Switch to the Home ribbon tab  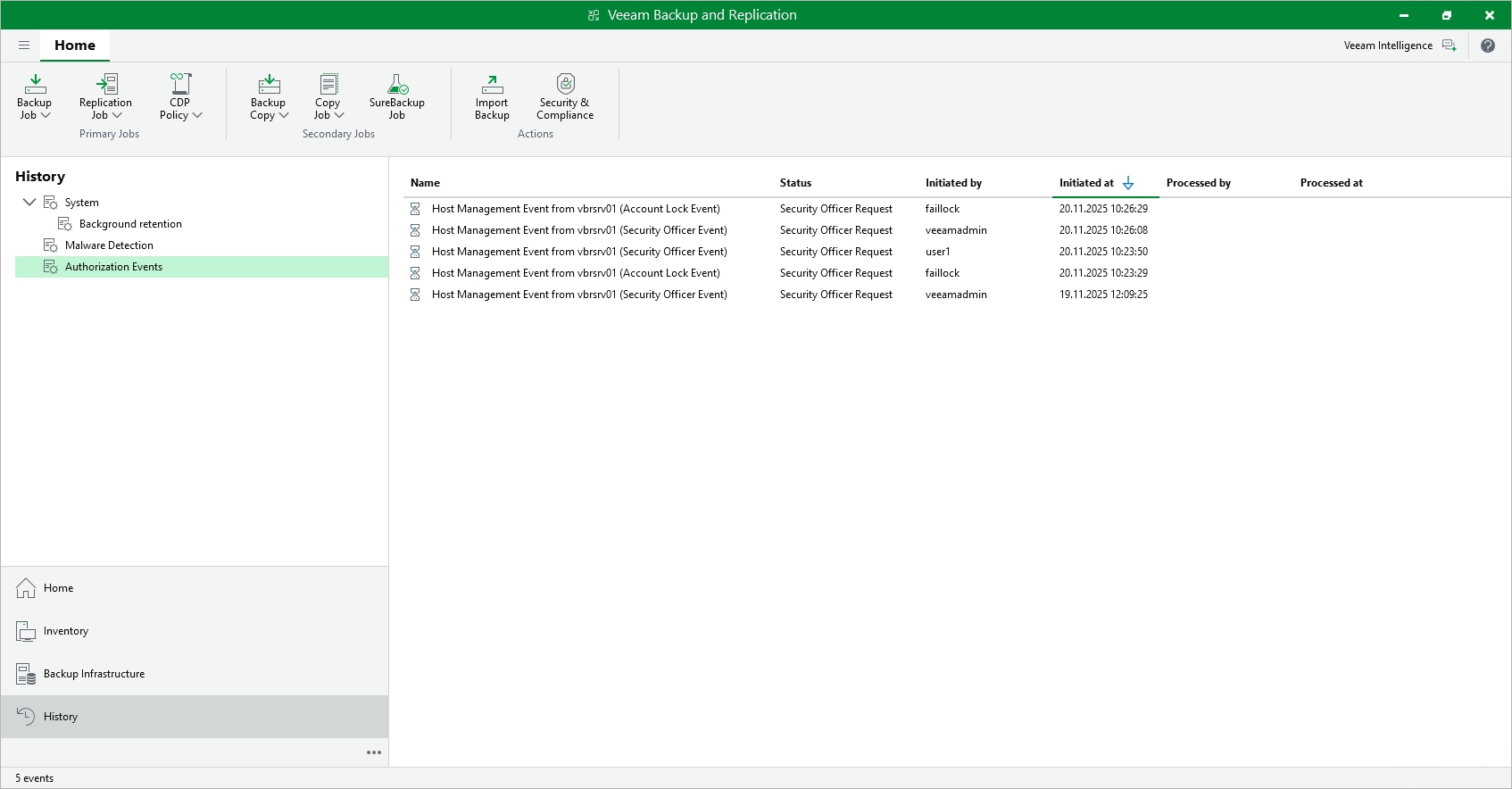tap(75, 46)
